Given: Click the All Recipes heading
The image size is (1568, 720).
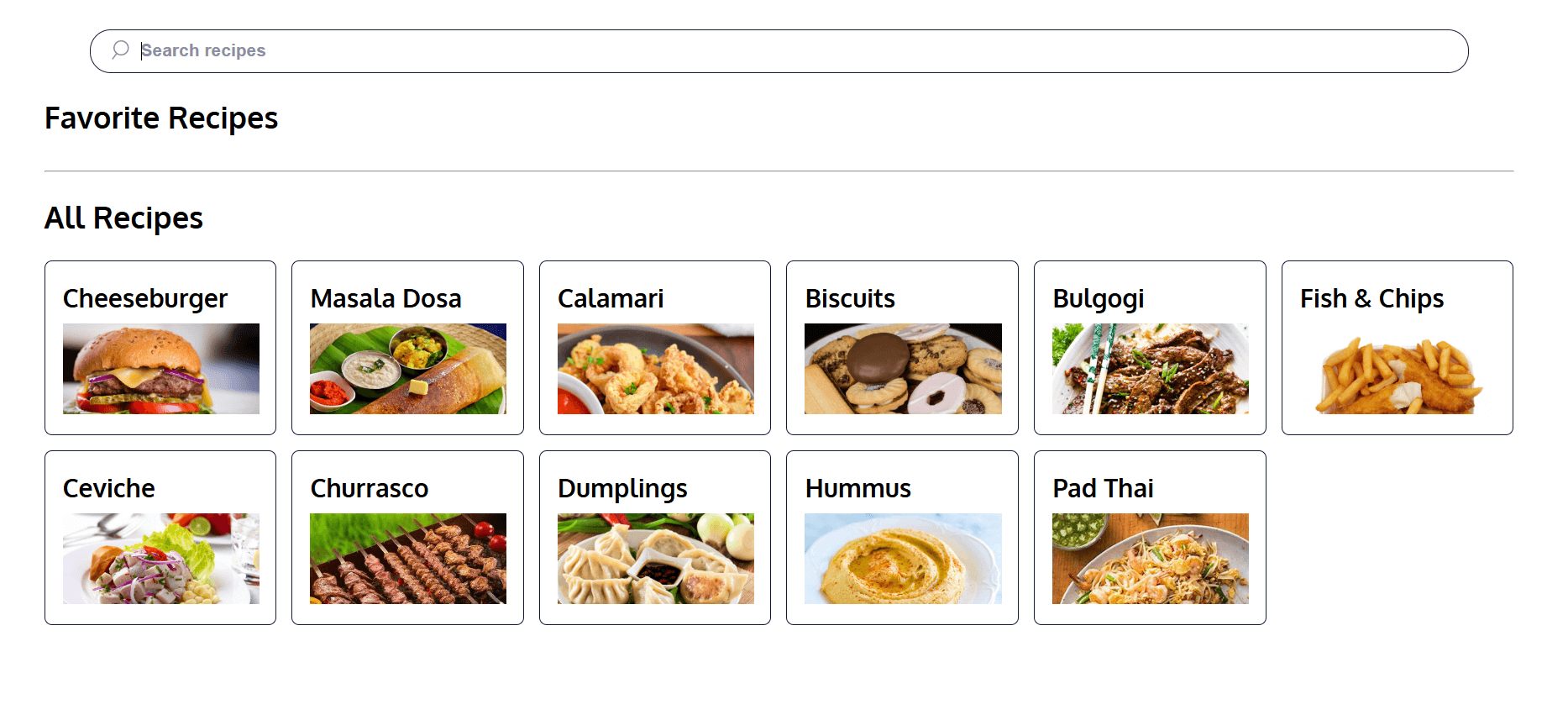Looking at the screenshot, I should click(x=124, y=218).
